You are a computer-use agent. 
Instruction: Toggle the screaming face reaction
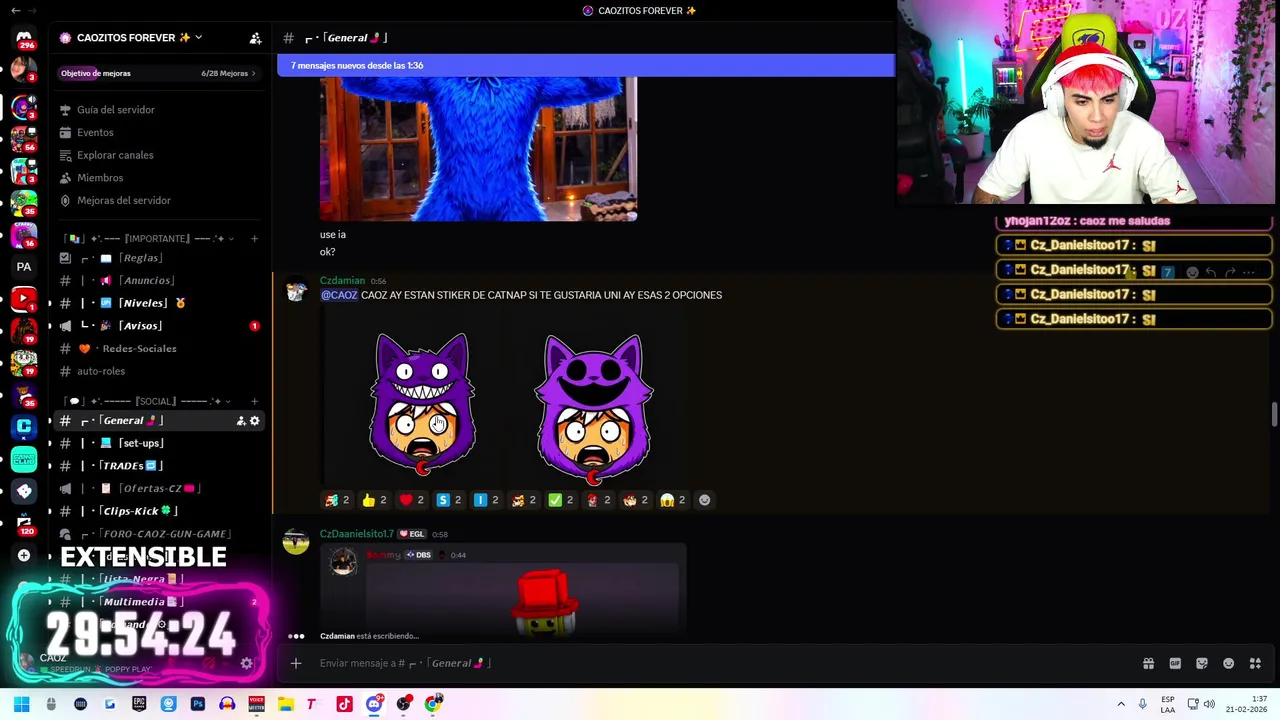pos(673,500)
